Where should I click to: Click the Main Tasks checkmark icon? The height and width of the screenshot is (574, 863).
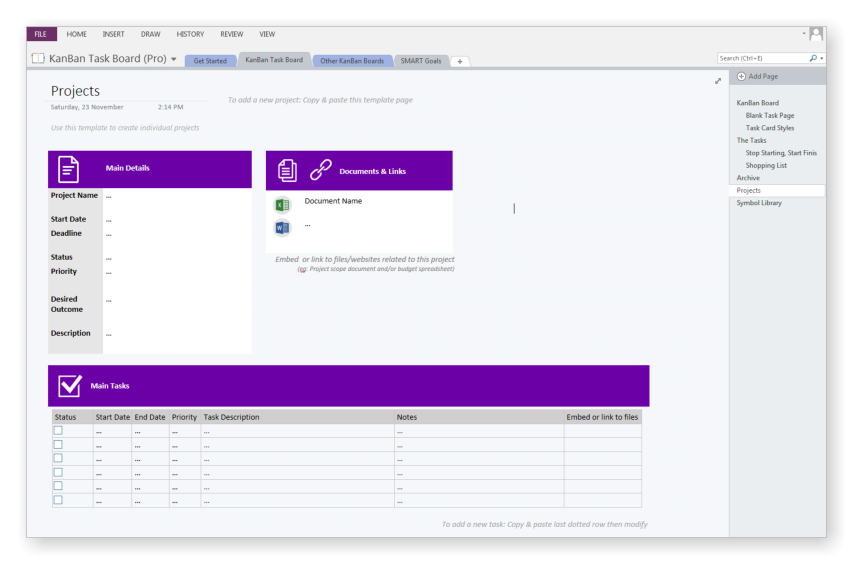click(x=70, y=385)
